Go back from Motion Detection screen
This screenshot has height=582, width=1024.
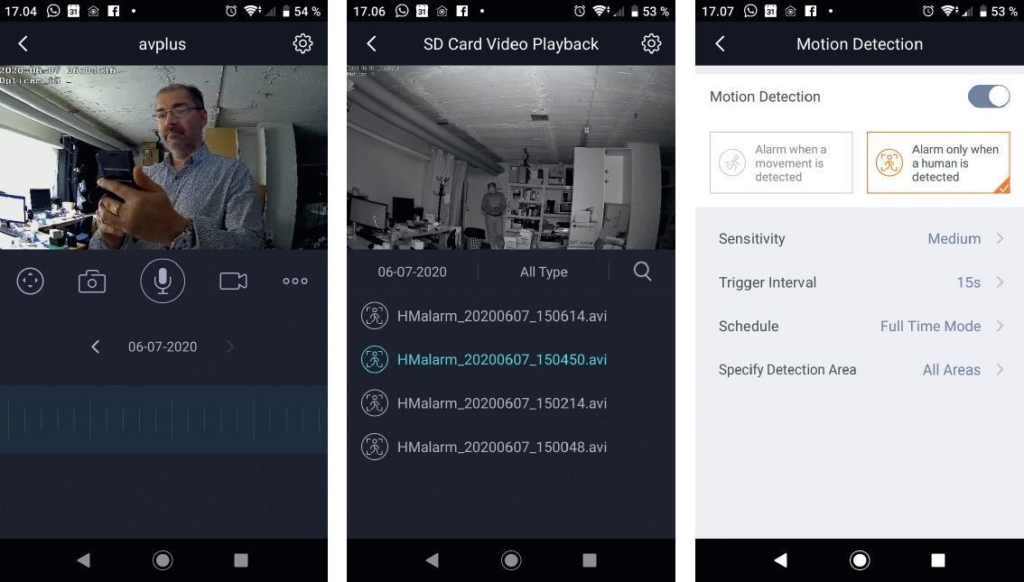coord(720,44)
